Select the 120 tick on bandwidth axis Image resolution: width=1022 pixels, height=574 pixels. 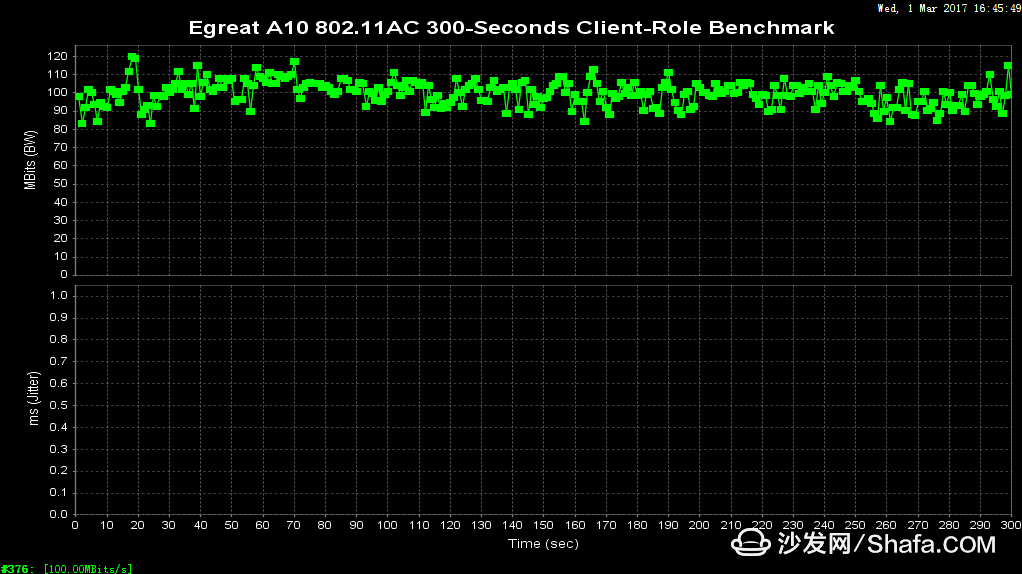point(57,57)
